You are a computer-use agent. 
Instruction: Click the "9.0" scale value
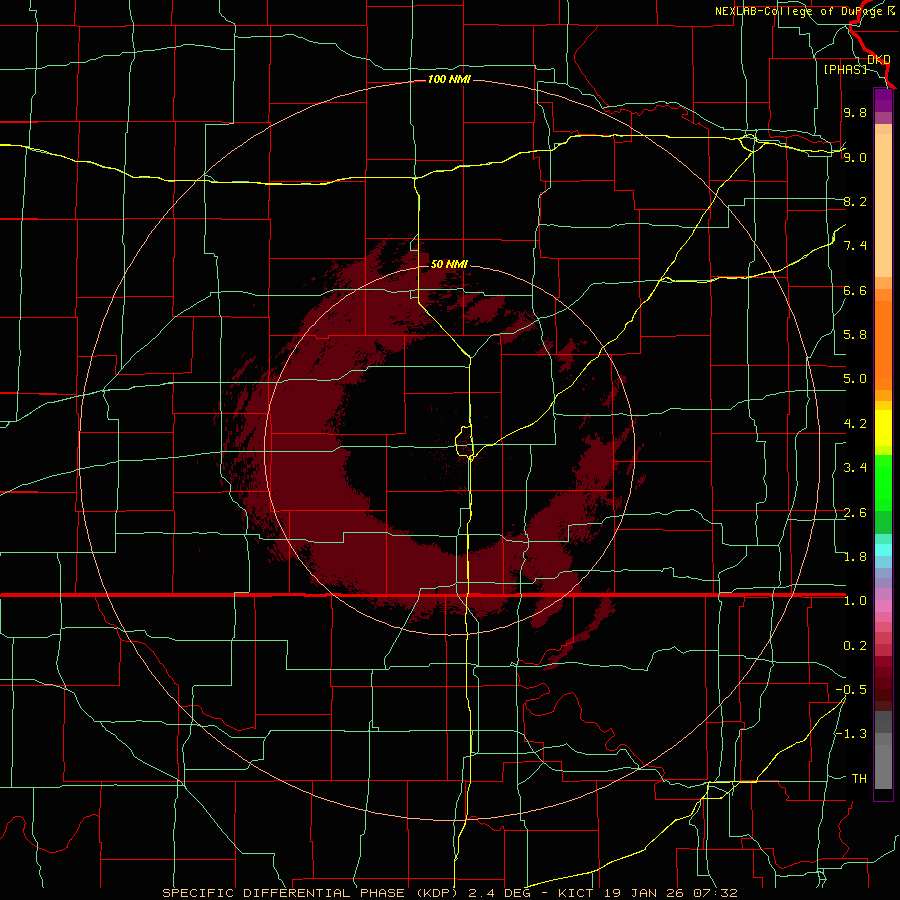[855, 157]
